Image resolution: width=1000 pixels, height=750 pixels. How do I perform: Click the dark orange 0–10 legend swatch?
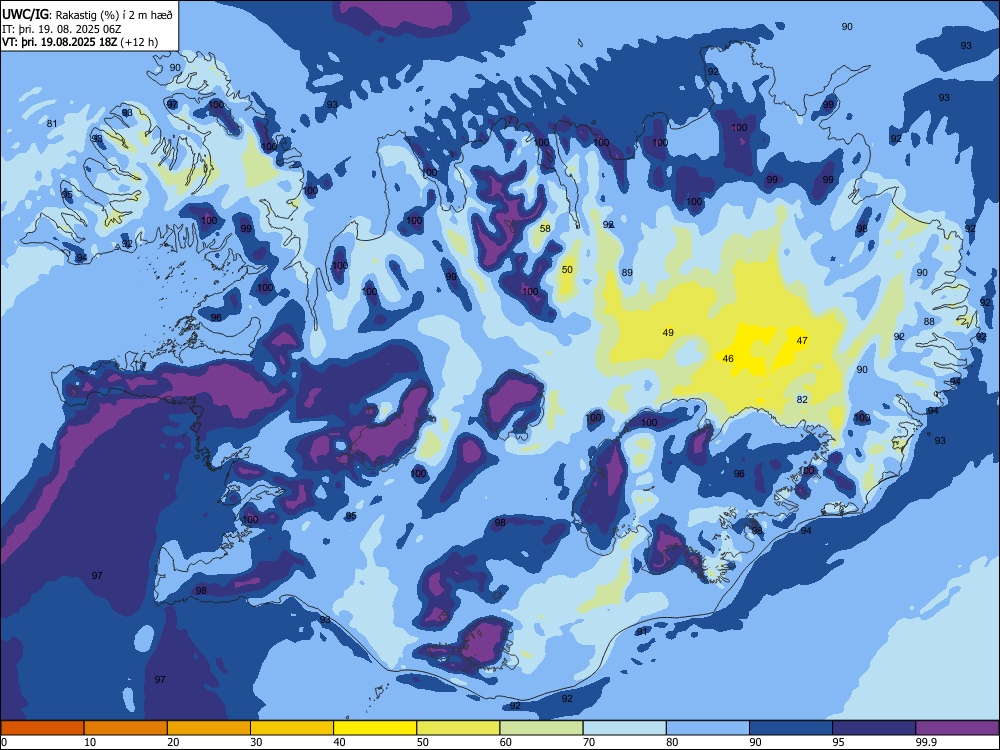coord(42,728)
